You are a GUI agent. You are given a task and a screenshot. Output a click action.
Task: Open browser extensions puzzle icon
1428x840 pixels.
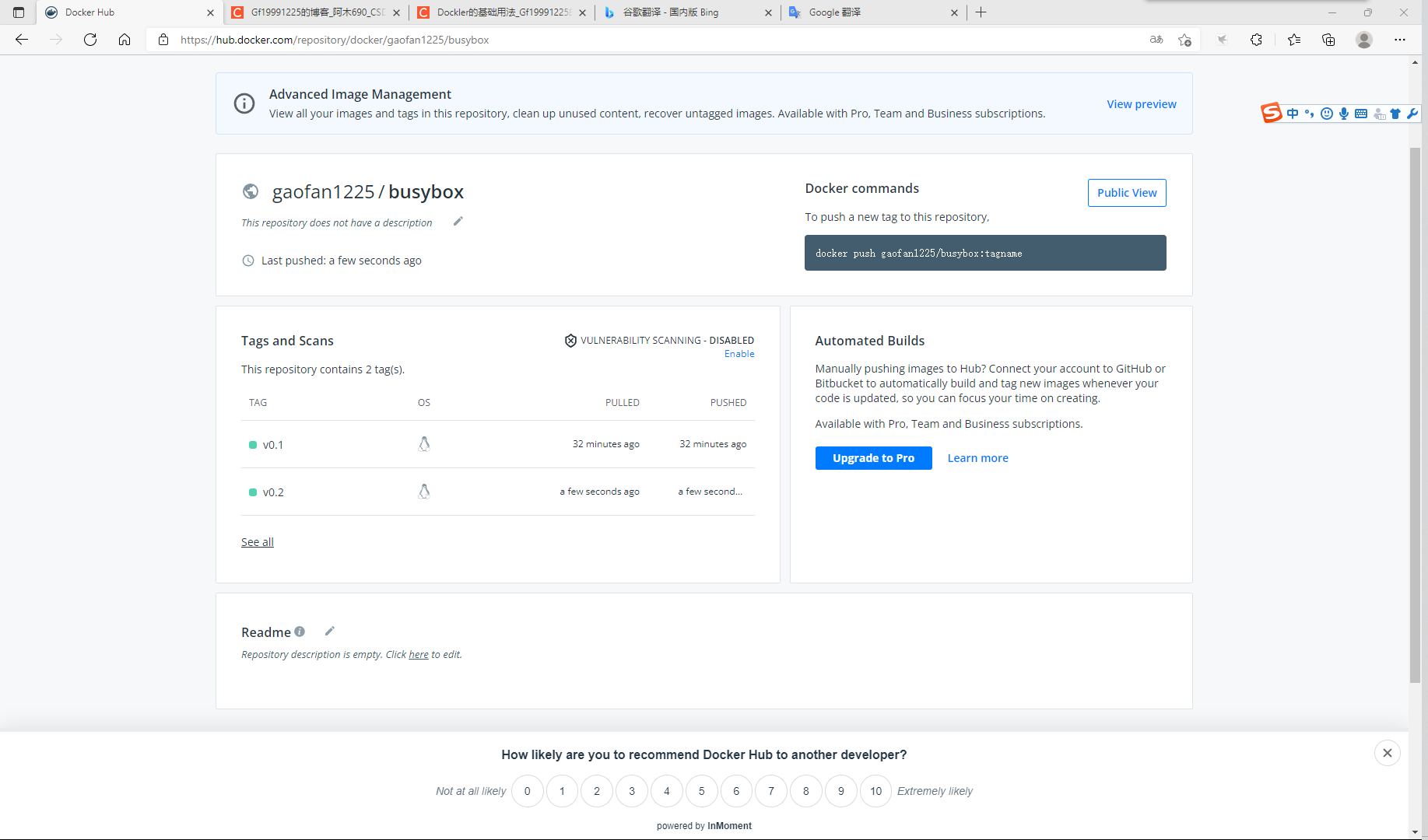click(1256, 40)
